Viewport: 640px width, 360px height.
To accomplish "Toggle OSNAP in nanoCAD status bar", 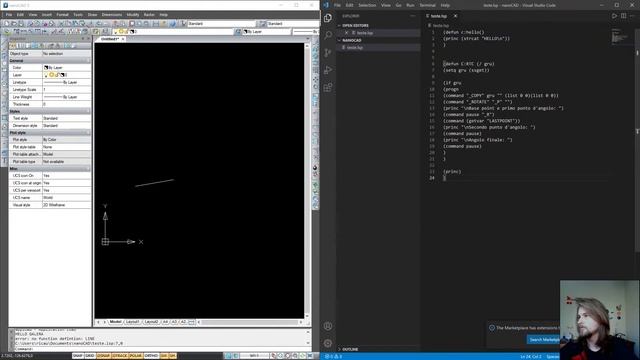I will [103, 356].
